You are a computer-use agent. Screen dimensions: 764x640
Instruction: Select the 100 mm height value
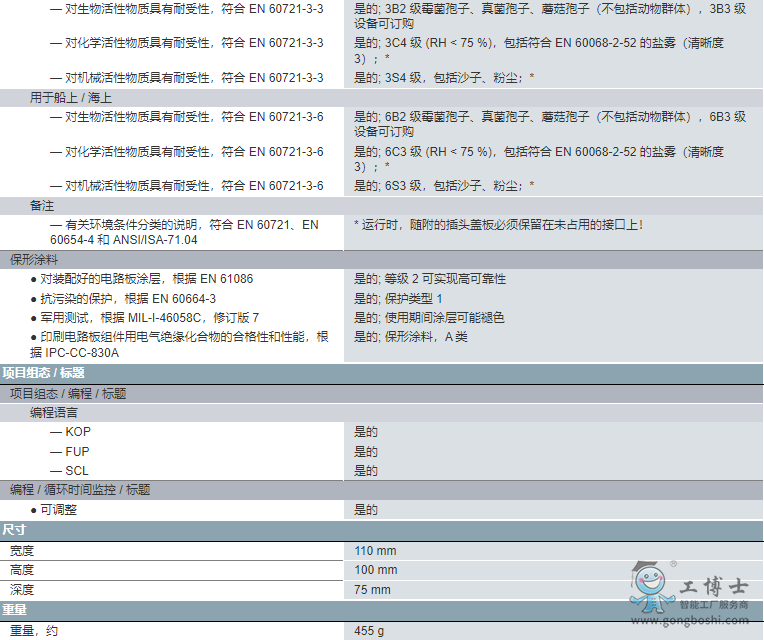tap(375, 570)
